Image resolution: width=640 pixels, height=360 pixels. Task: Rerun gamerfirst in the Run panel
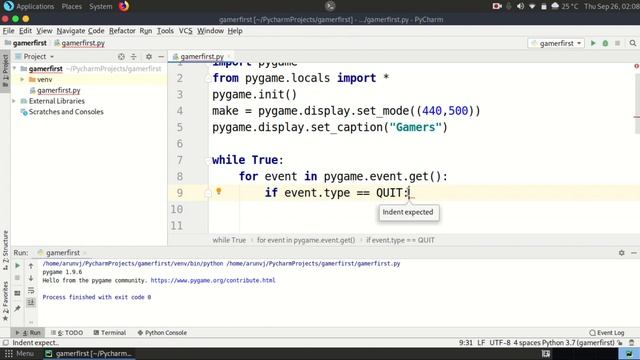tap(18, 266)
